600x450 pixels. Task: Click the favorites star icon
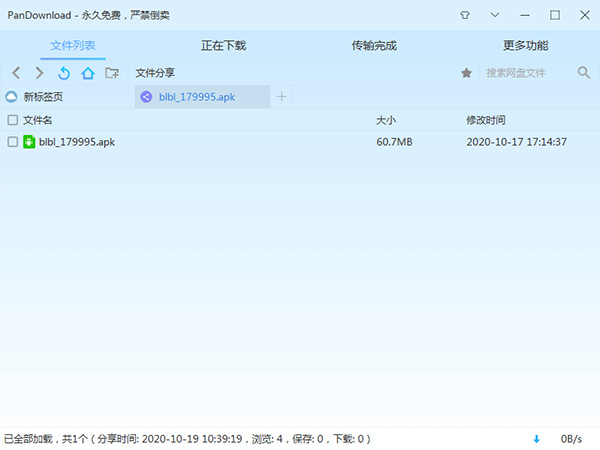tap(466, 73)
